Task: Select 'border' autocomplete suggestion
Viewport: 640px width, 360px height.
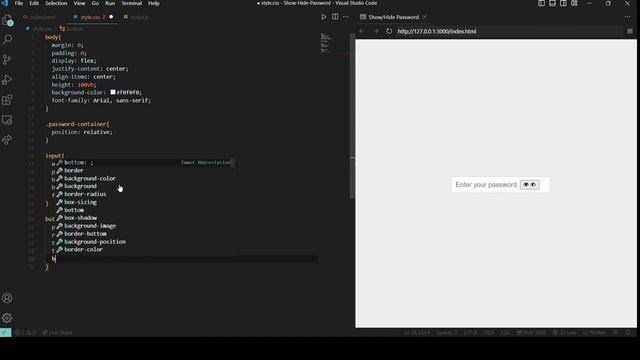Action: 145,170
